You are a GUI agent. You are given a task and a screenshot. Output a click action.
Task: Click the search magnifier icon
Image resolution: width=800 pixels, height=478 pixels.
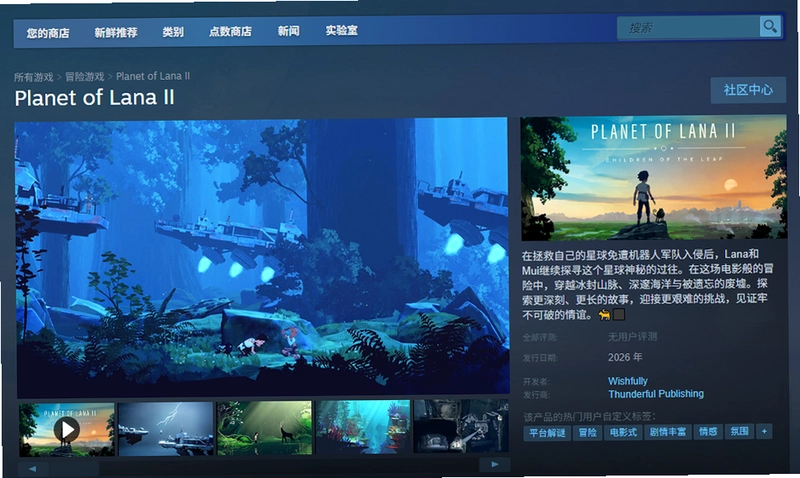point(770,26)
